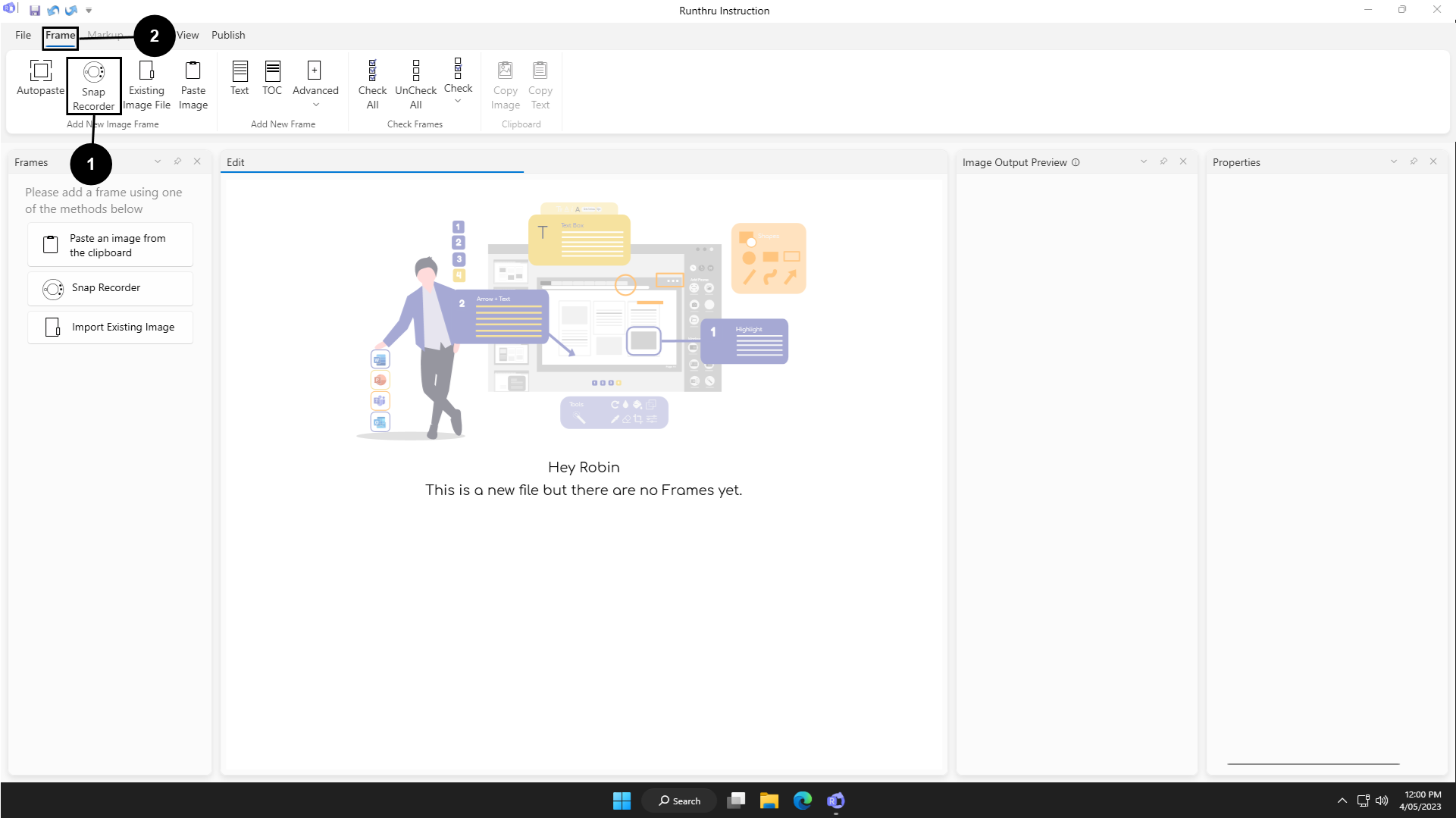Click the Autopaste ribbon icon
The image size is (1456, 818).
pyautogui.click(x=40, y=78)
